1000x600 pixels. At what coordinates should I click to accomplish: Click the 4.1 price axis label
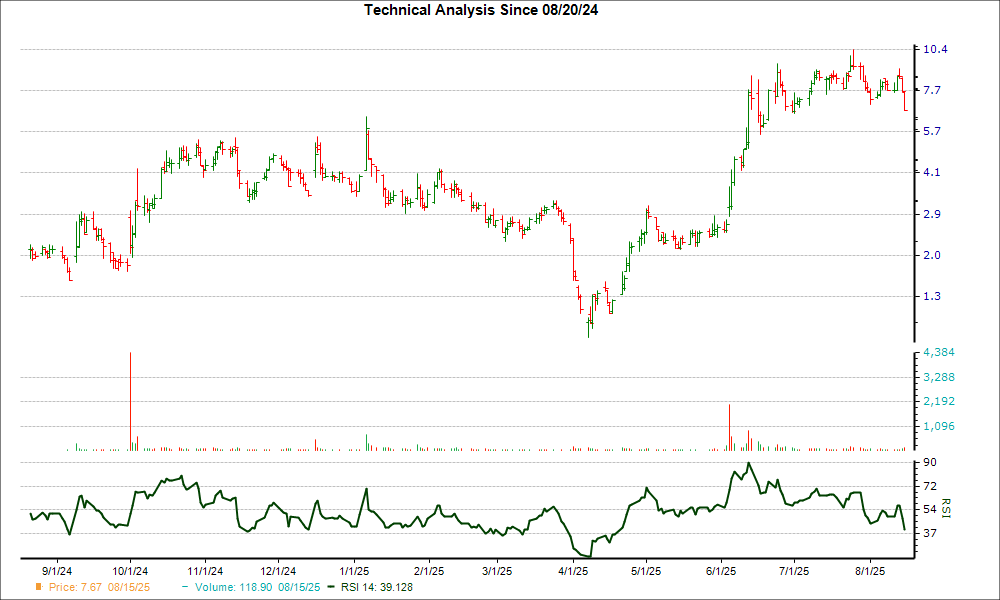[x=932, y=172]
